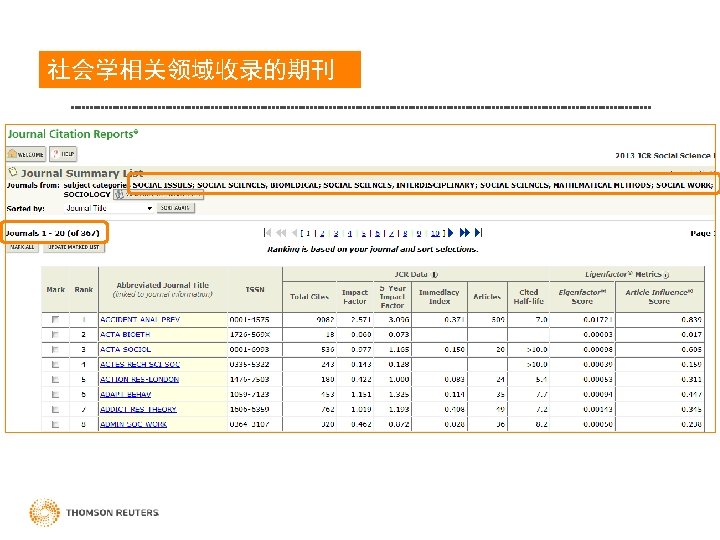Image resolution: width=720 pixels, height=540 pixels.
Task: Mark the ACTES RECH SCI SOC checkbox
Action: [56, 365]
